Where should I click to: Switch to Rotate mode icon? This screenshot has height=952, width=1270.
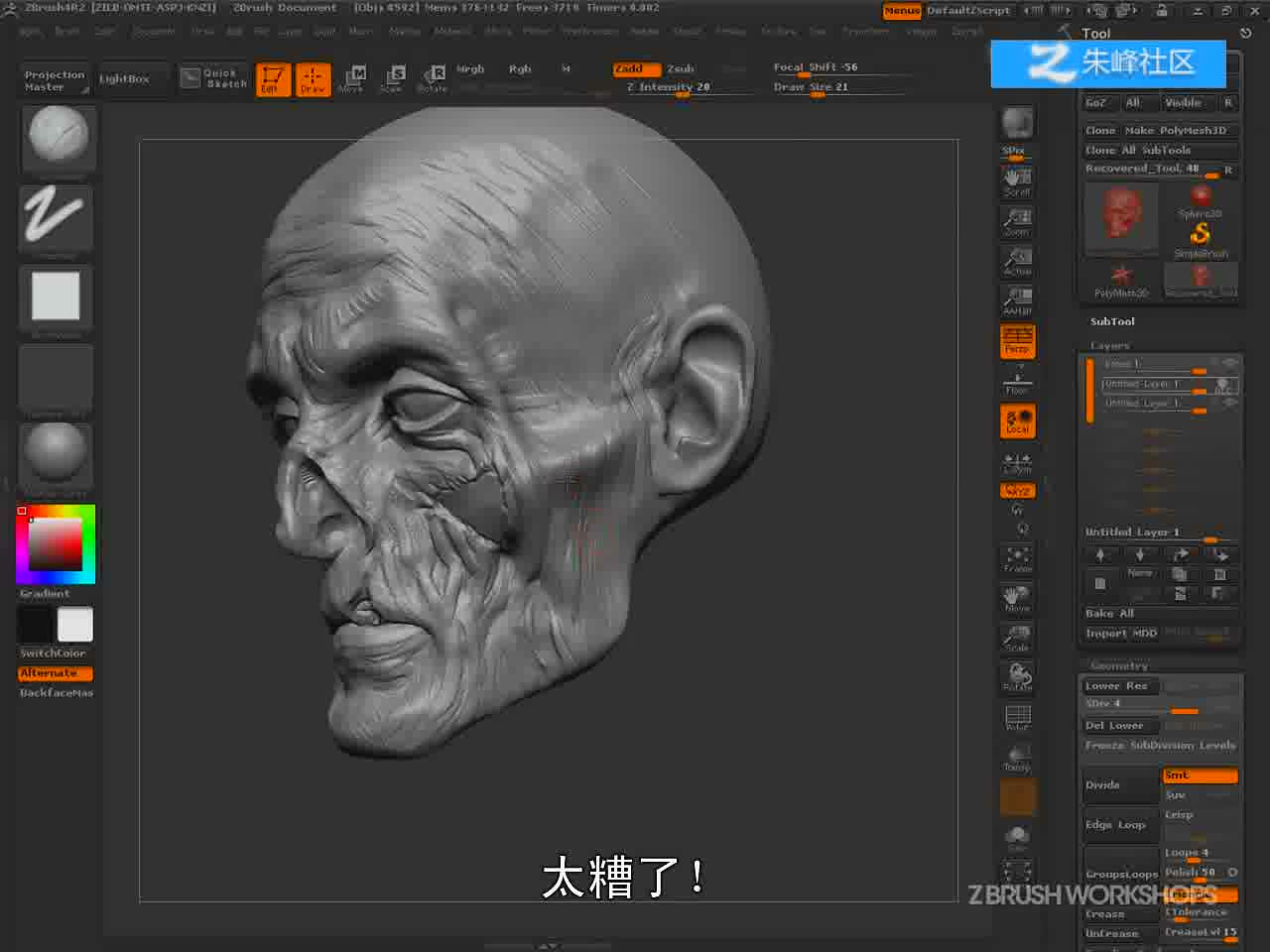point(433,78)
